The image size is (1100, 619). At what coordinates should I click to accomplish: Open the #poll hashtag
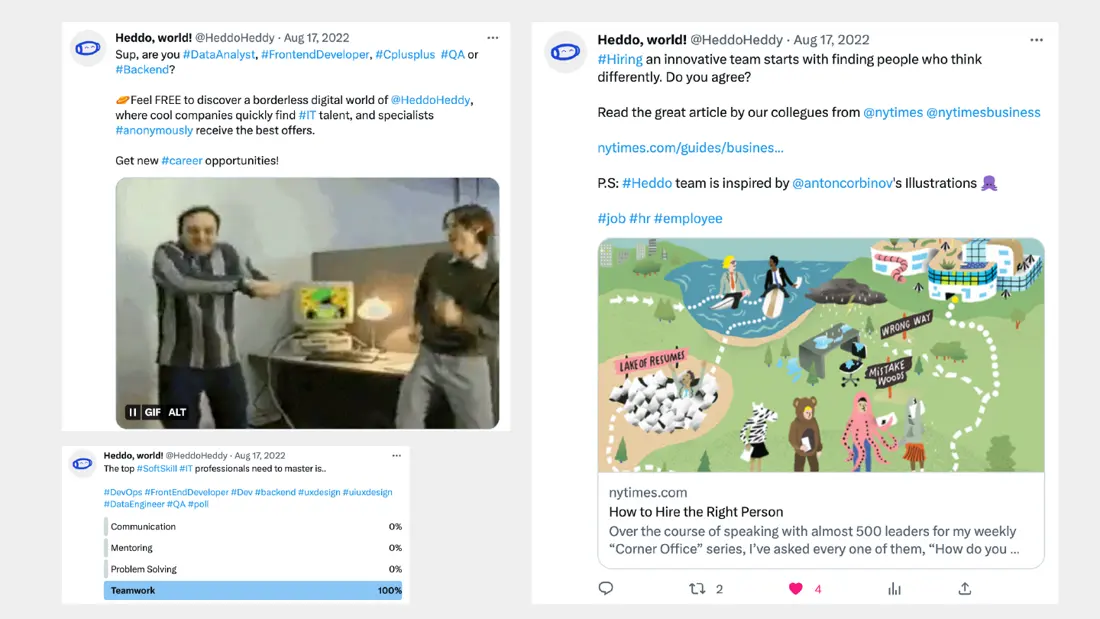pyautogui.click(x=199, y=504)
